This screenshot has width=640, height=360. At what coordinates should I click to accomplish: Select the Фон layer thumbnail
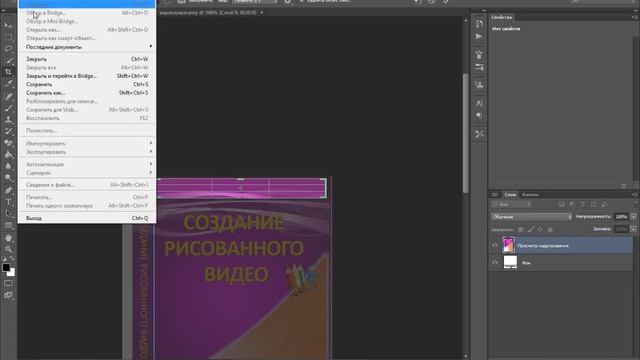[510, 262]
